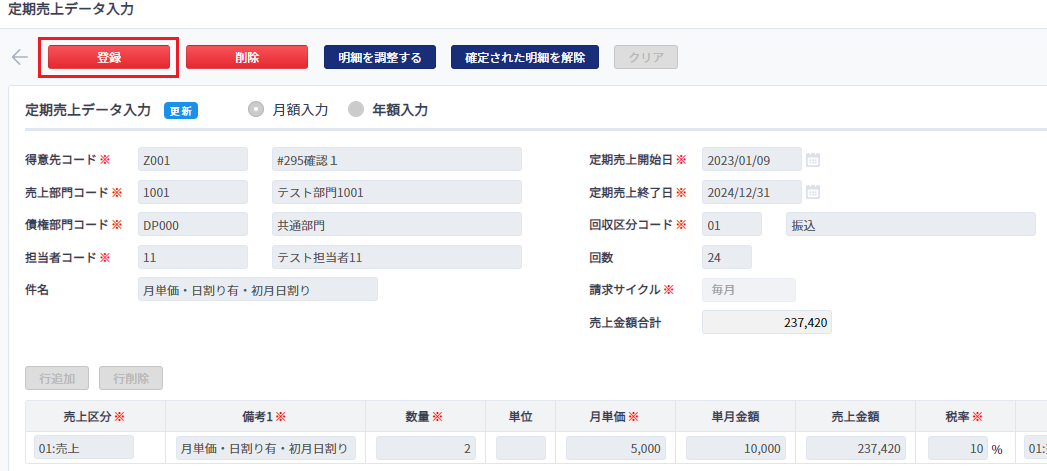Click the 備考1 column header

[x=265, y=416]
